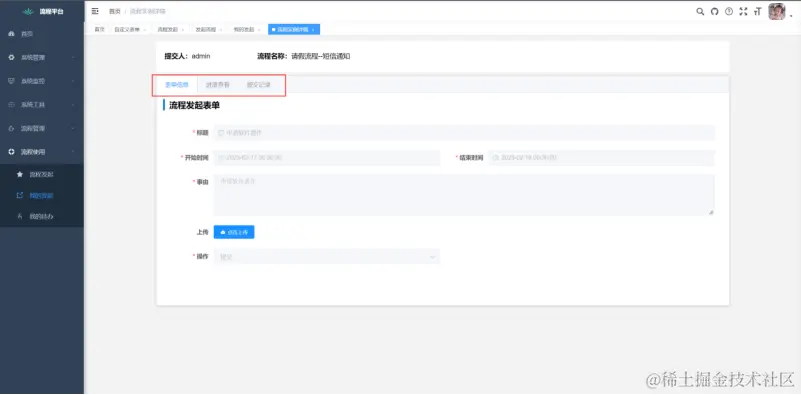
Task: Collapse 流程使用 submenu arrow
Action: [x=73, y=152]
